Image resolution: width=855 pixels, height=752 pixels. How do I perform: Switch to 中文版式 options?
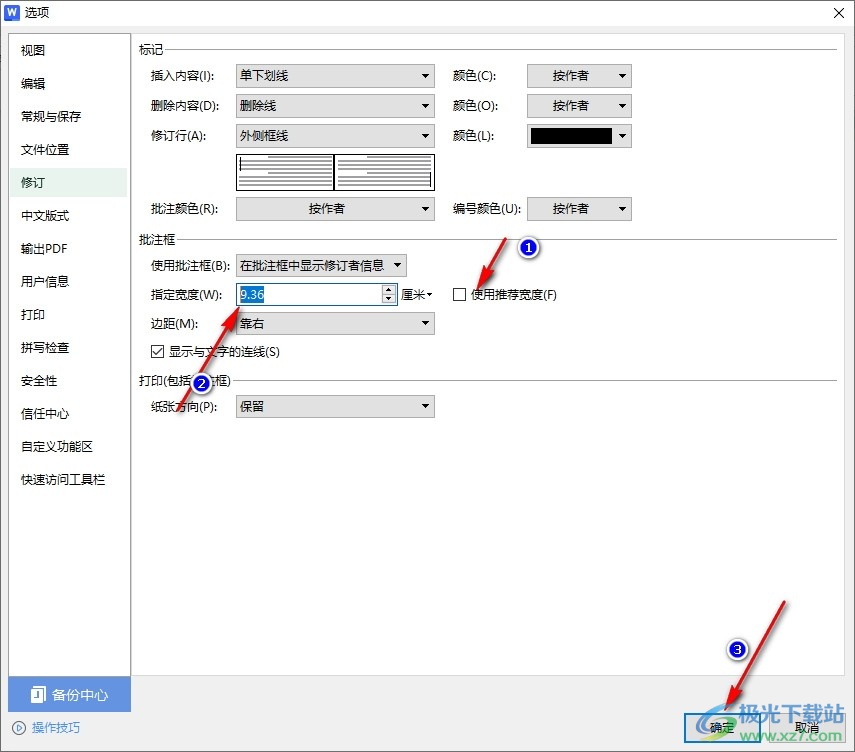click(x=45, y=215)
